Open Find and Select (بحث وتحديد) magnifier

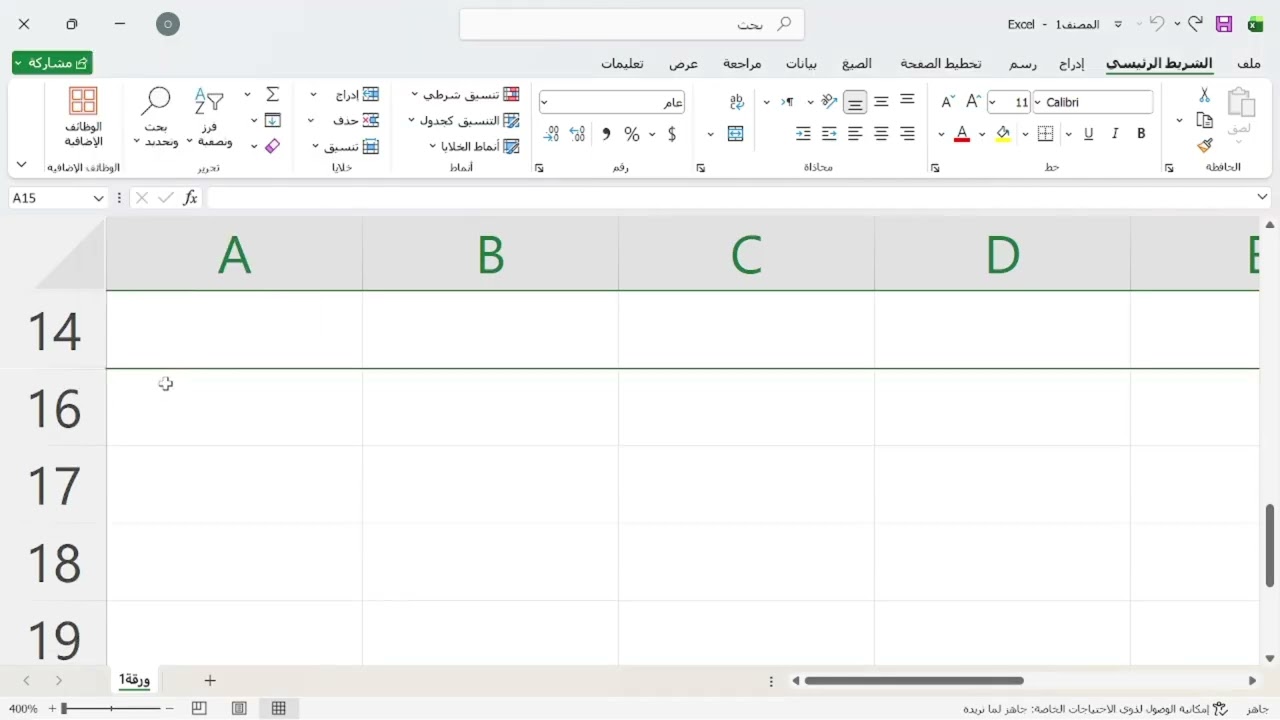(156, 117)
